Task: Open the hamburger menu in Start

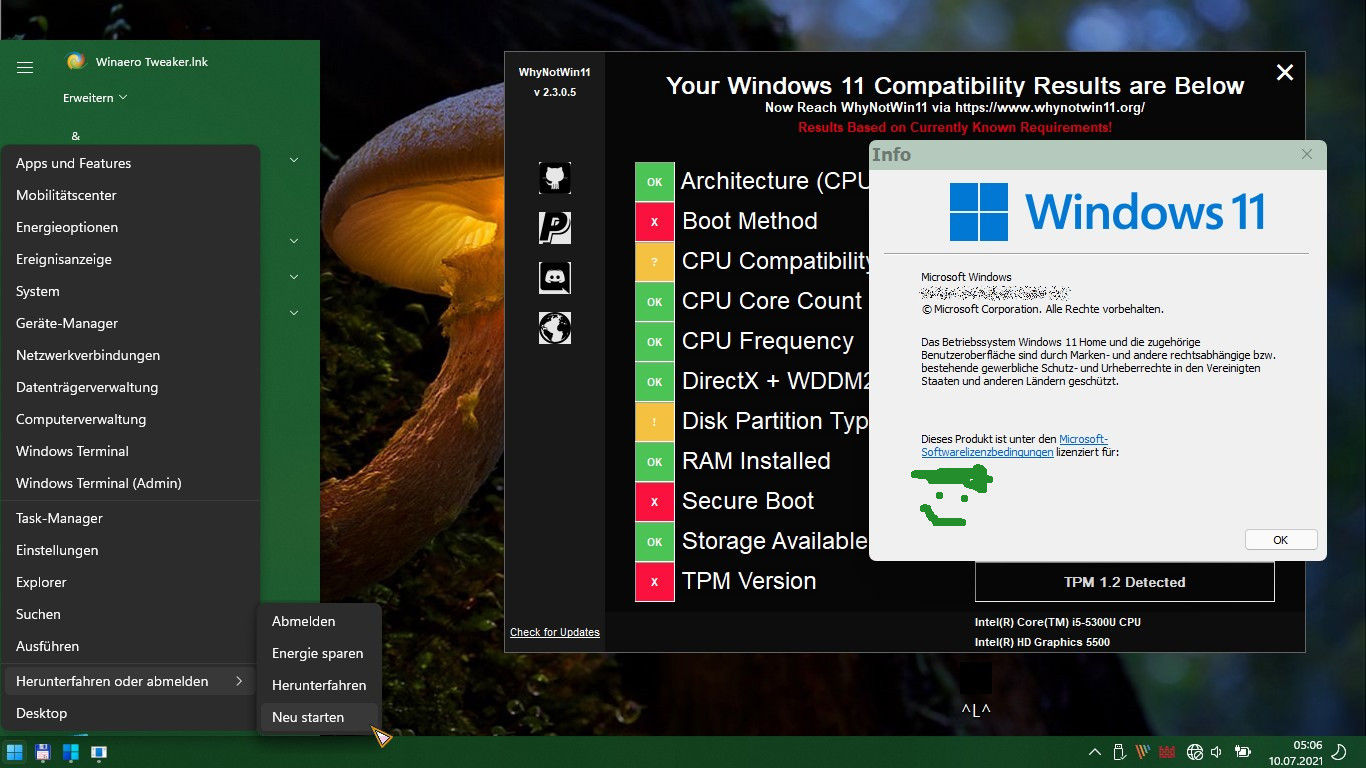Action: (25, 68)
